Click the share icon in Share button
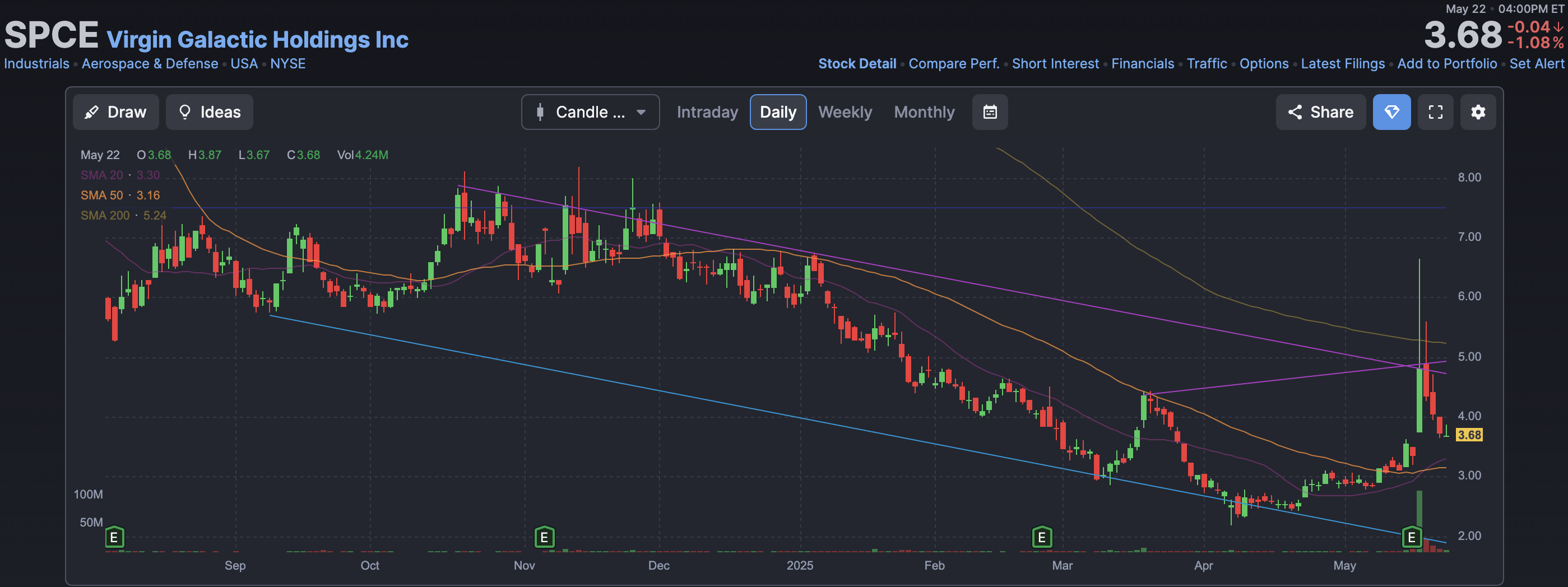The width and height of the screenshot is (1568, 587). 1295,112
